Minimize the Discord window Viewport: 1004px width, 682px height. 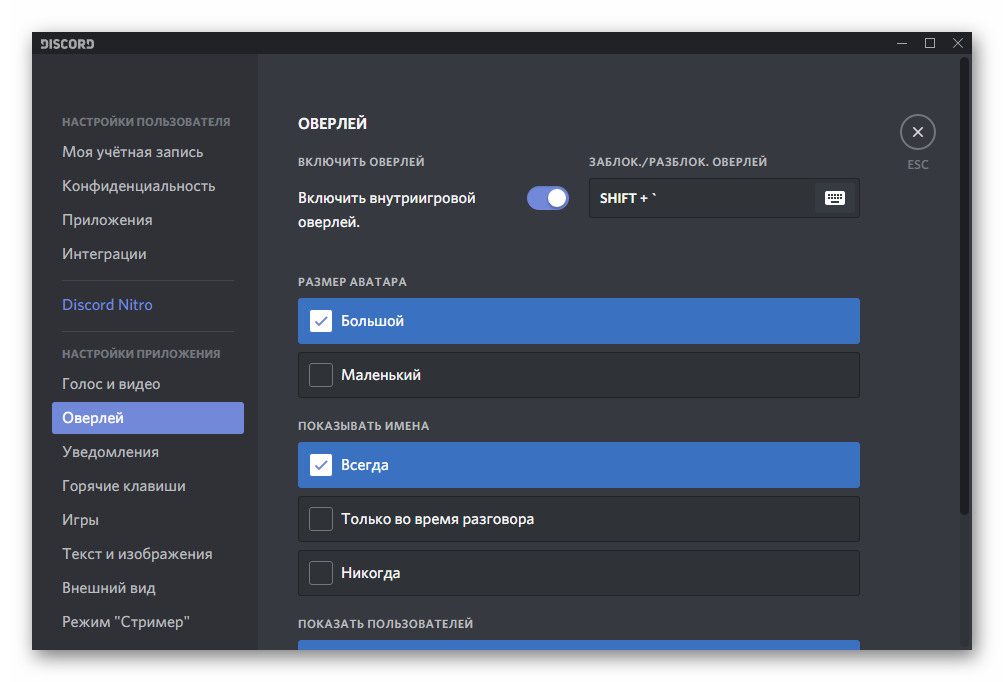[902, 43]
